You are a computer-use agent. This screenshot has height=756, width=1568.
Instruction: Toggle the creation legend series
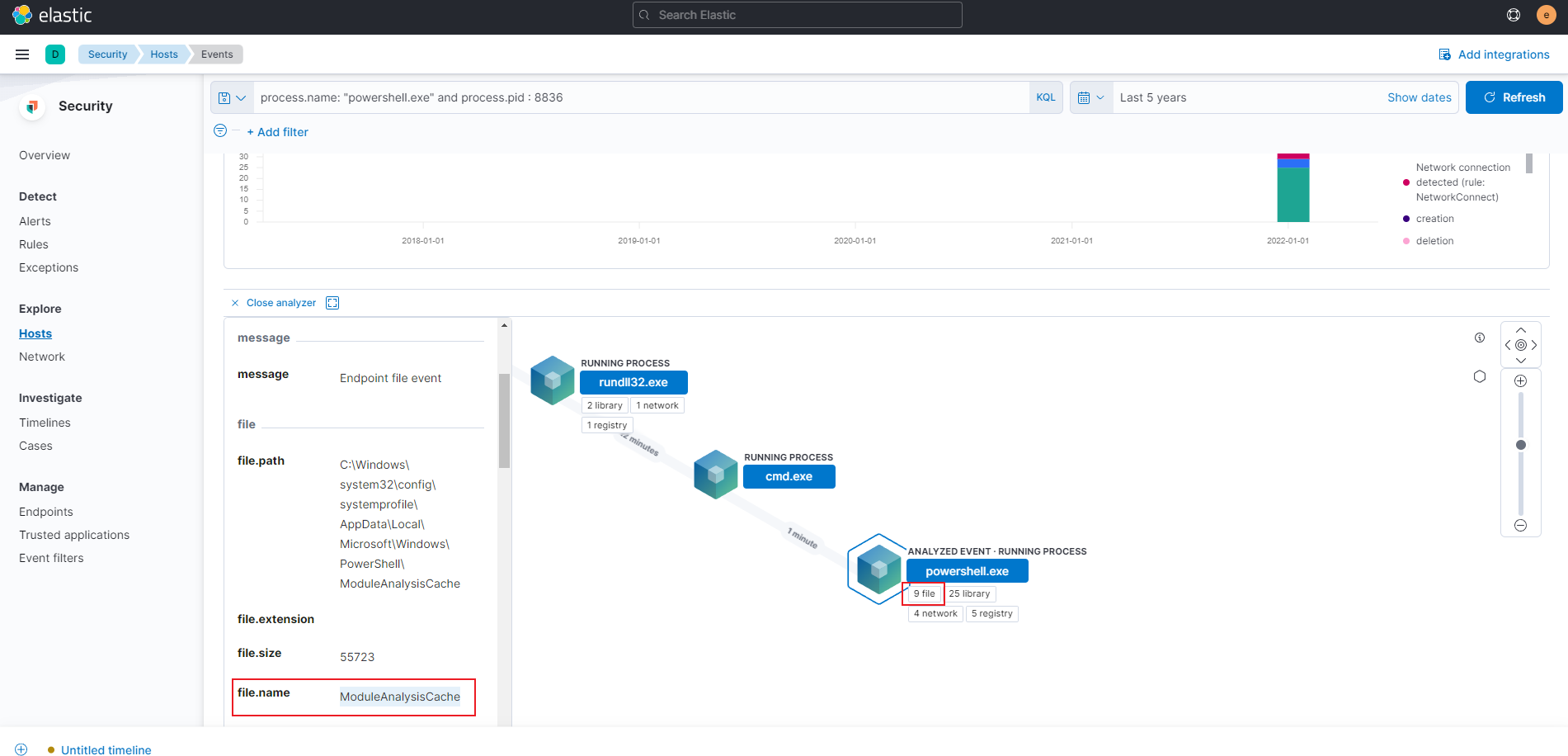pos(1434,219)
